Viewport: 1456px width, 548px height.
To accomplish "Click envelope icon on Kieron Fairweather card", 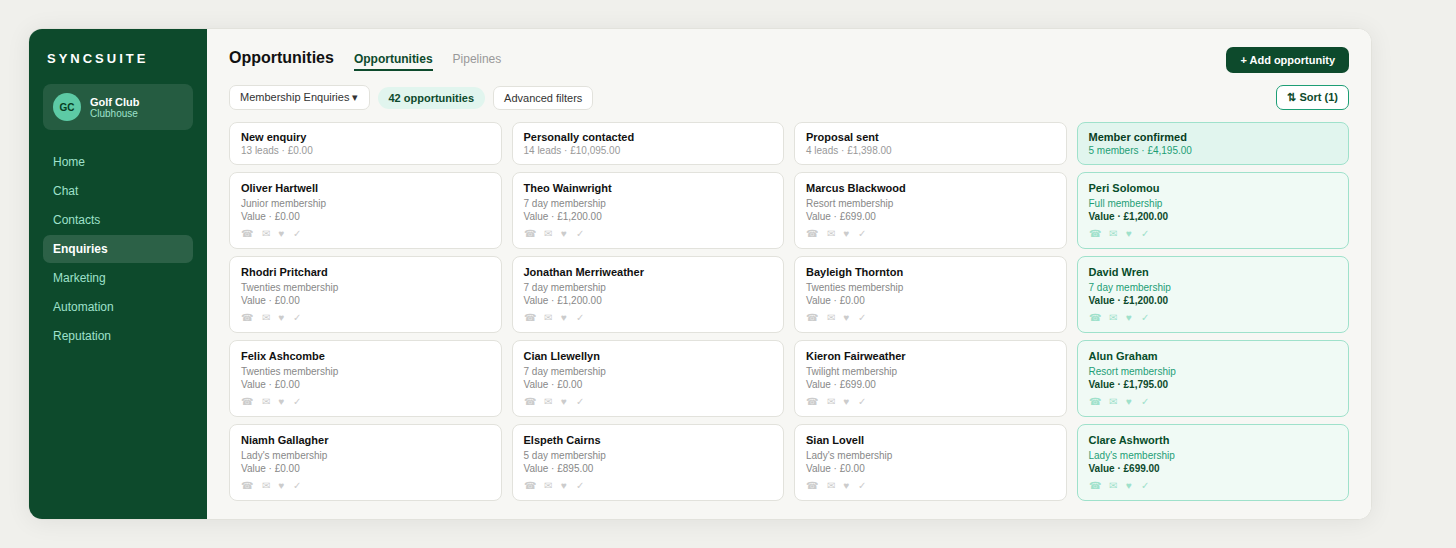I will tap(831, 401).
